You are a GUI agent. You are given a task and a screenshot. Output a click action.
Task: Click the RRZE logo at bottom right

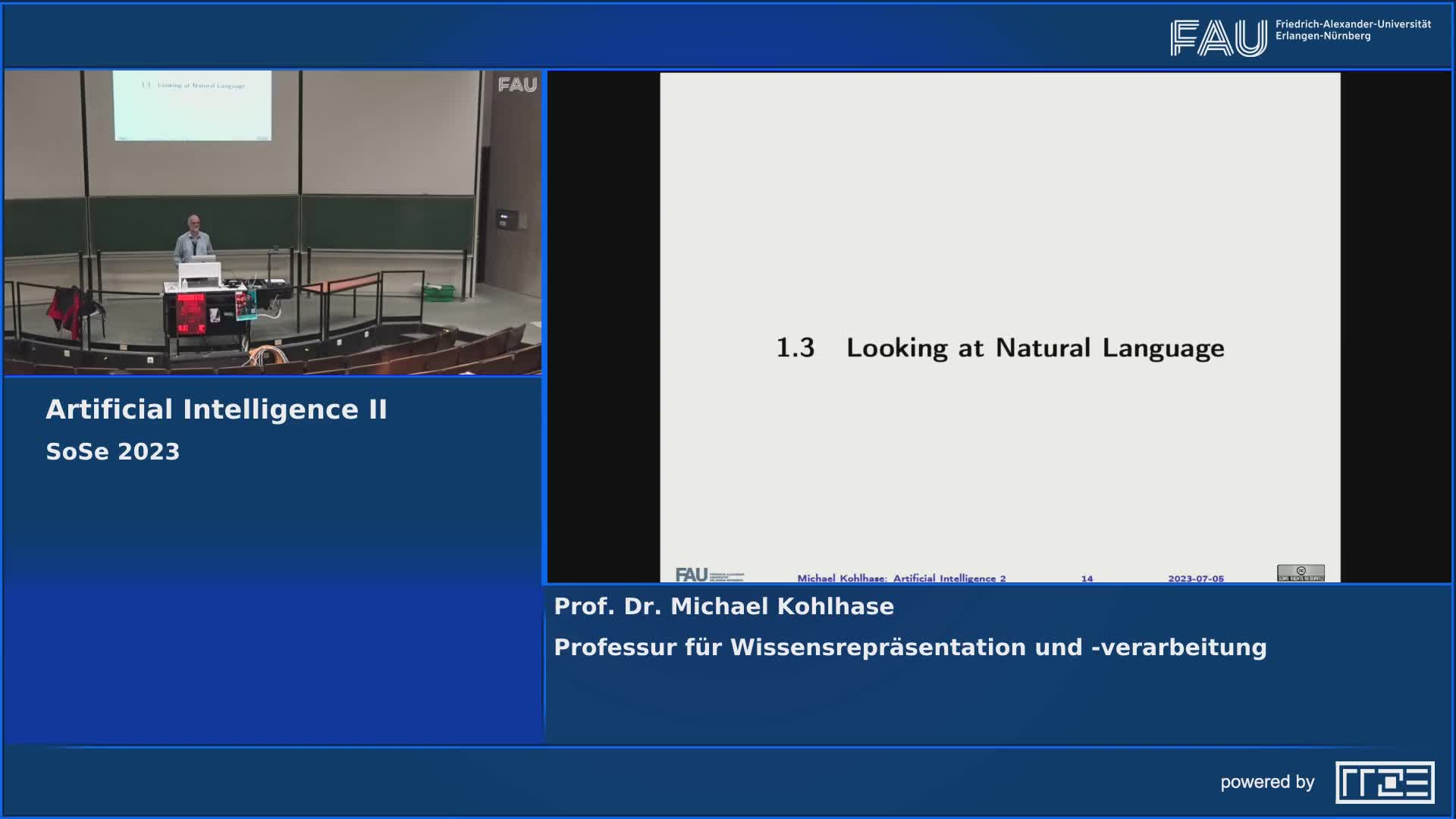click(x=1385, y=782)
